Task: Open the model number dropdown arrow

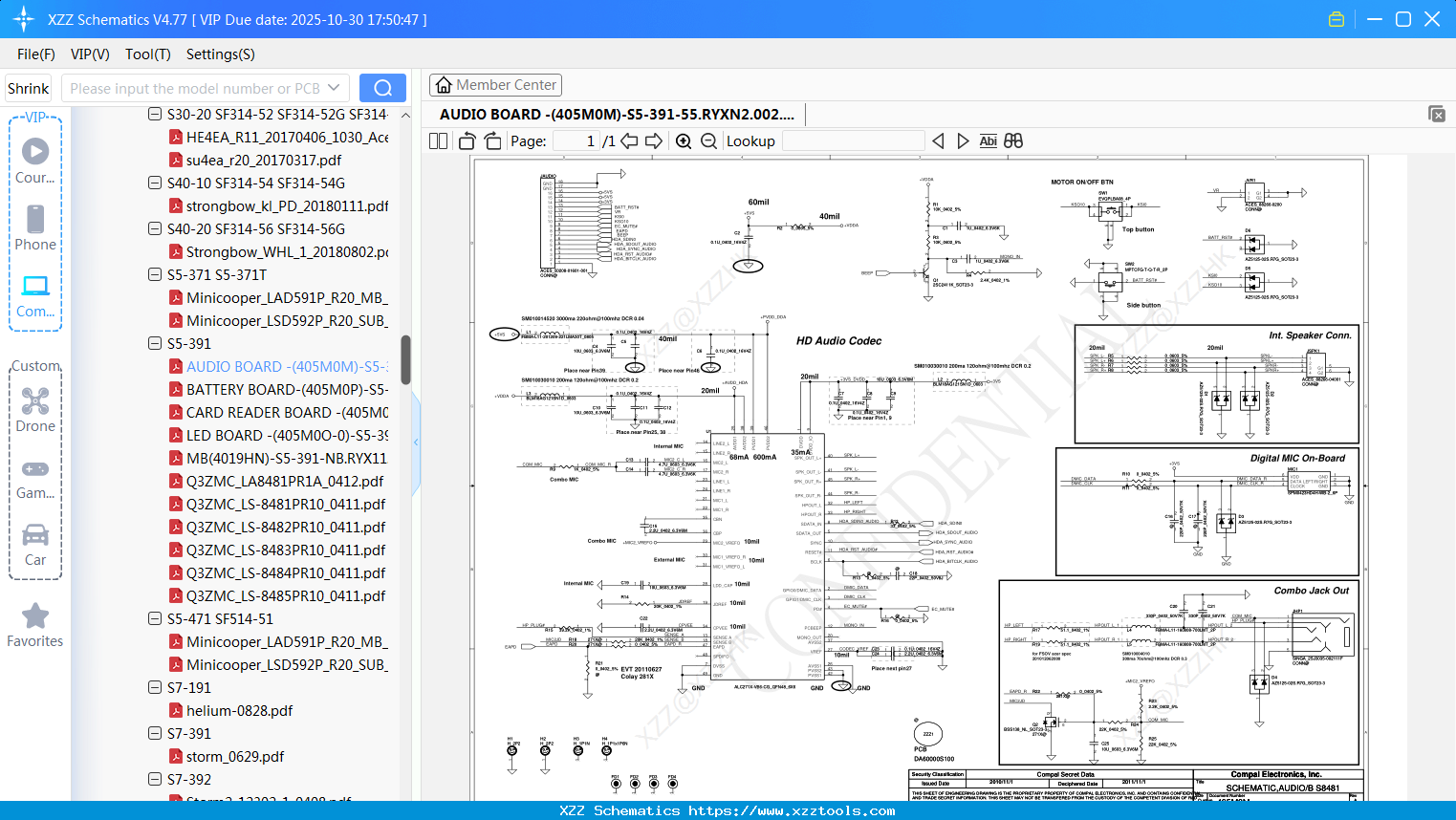Action: coord(334,88)
